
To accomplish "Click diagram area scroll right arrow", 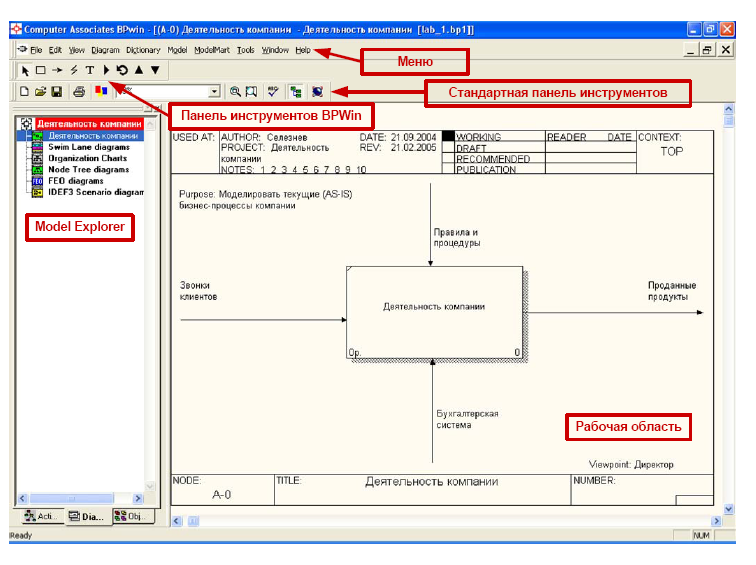I will 716,521.
